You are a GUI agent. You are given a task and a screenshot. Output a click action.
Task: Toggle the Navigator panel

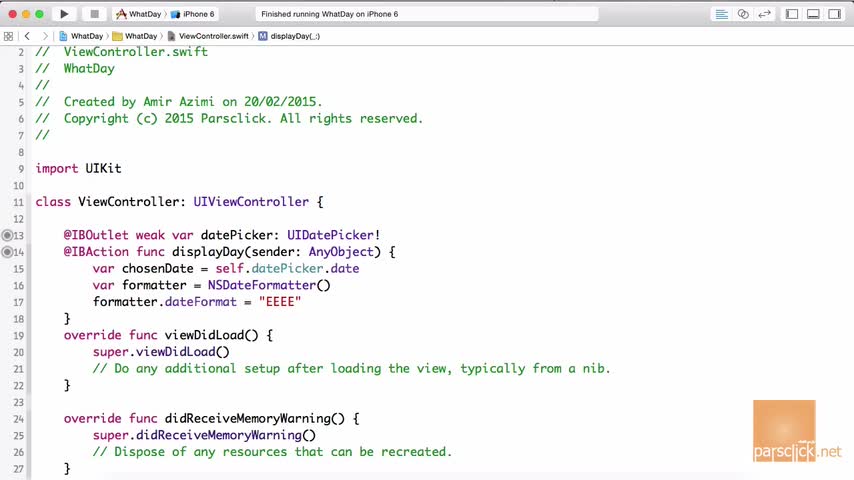(792, 14)
